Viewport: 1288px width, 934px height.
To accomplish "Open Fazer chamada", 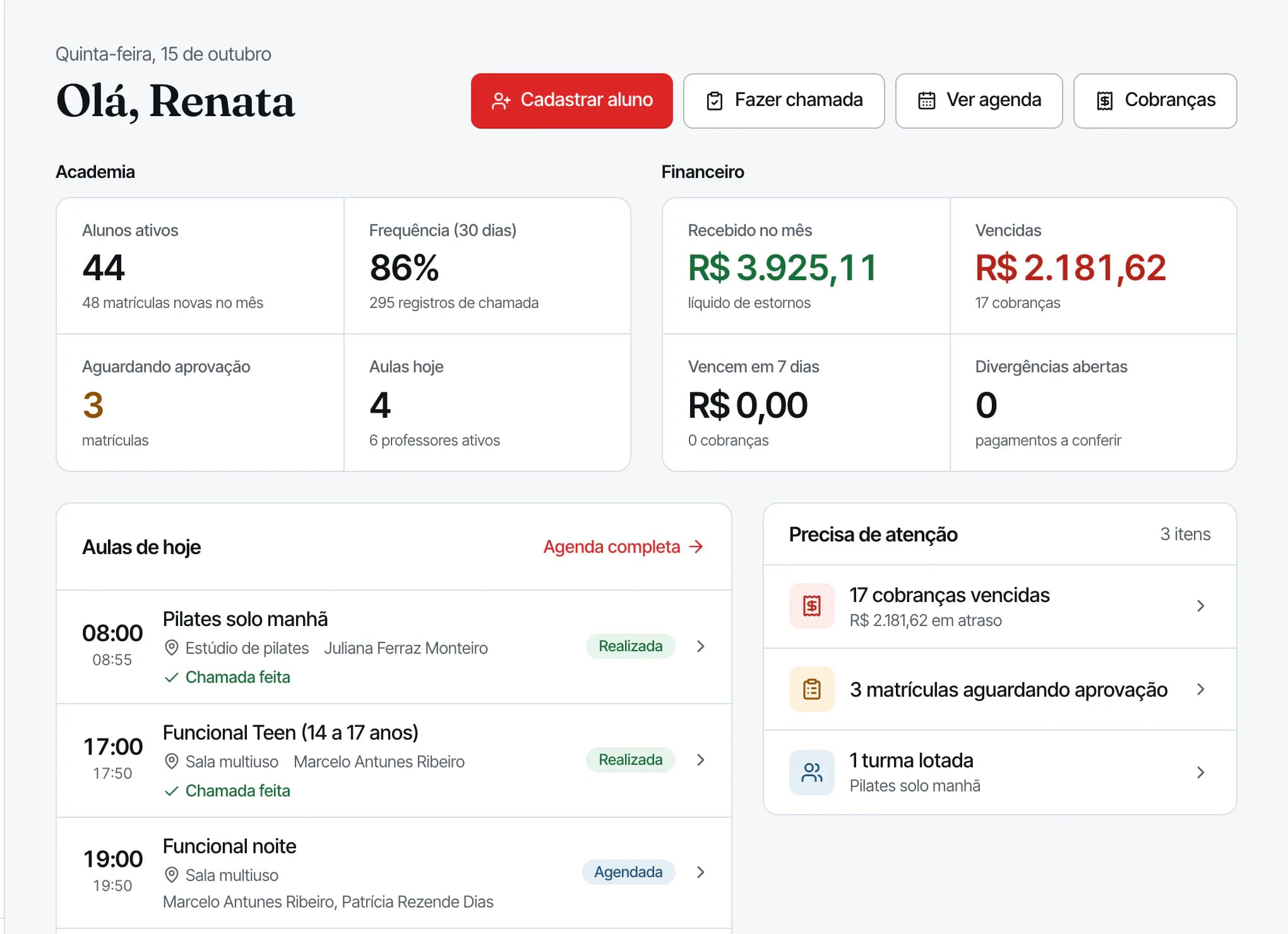I will pos(784,101).
